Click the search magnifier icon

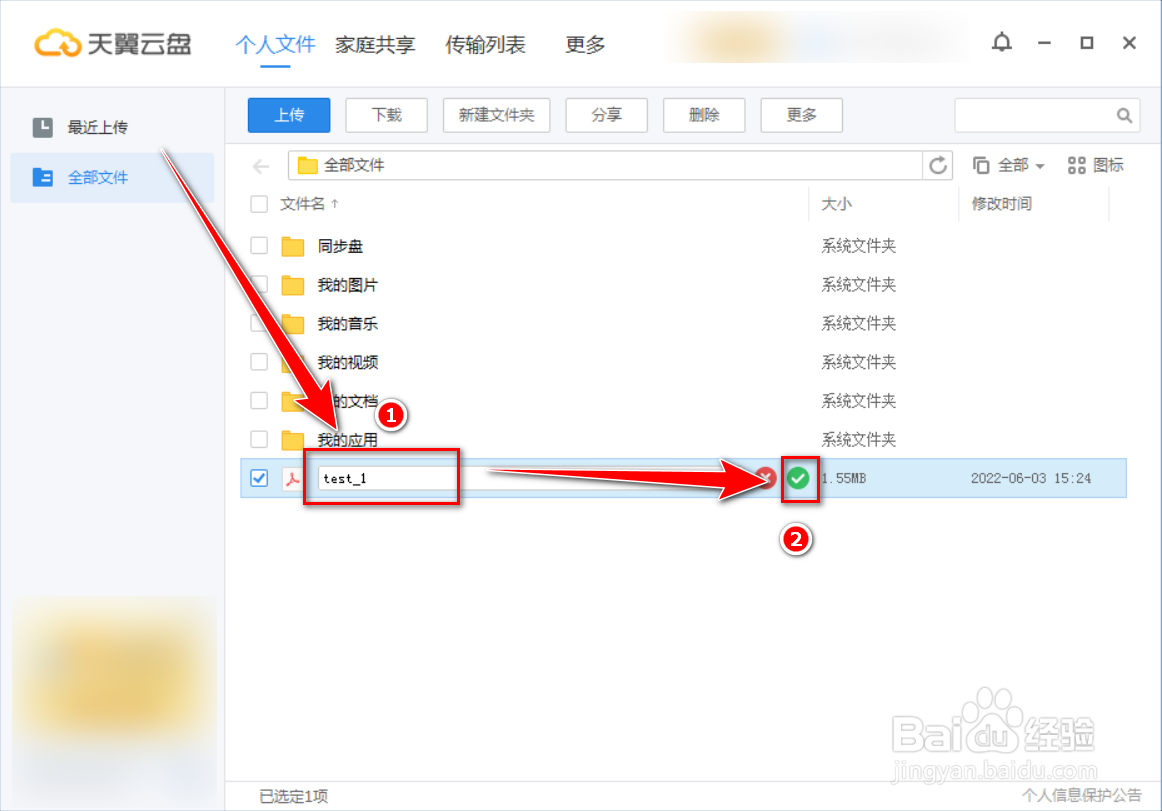point(1123,116)
